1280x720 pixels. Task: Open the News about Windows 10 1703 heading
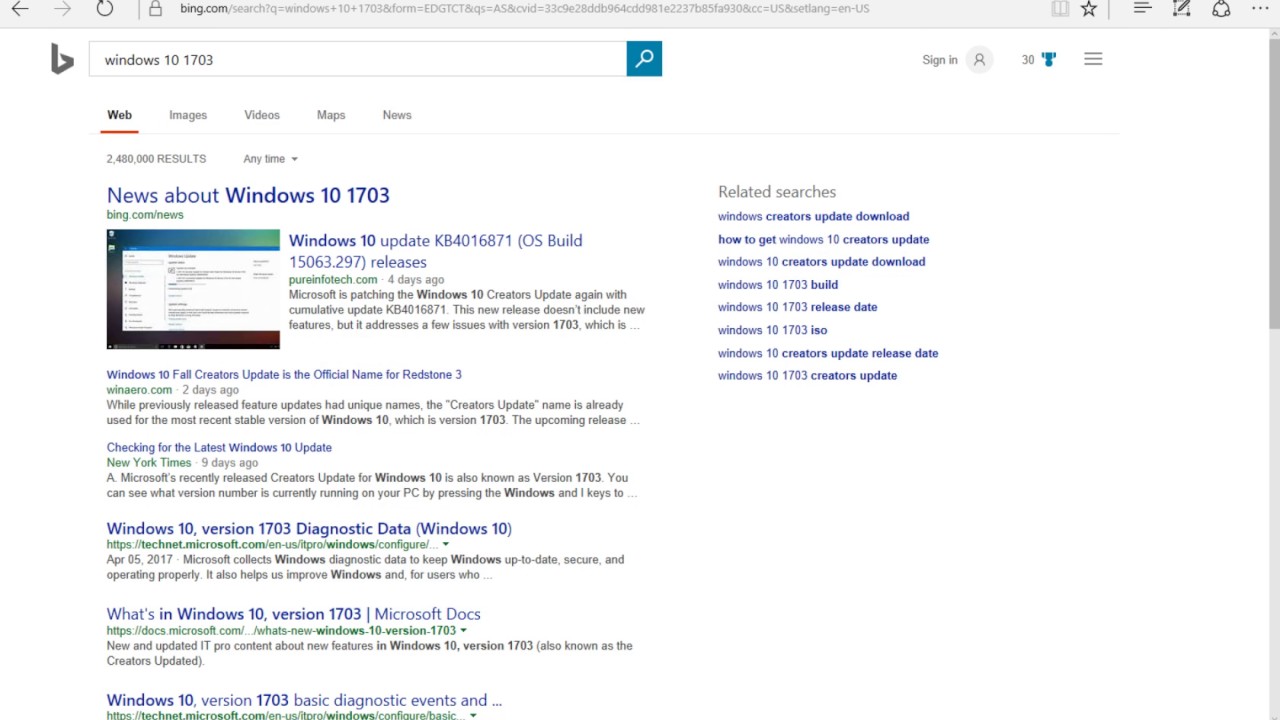(x=248, y=195)
